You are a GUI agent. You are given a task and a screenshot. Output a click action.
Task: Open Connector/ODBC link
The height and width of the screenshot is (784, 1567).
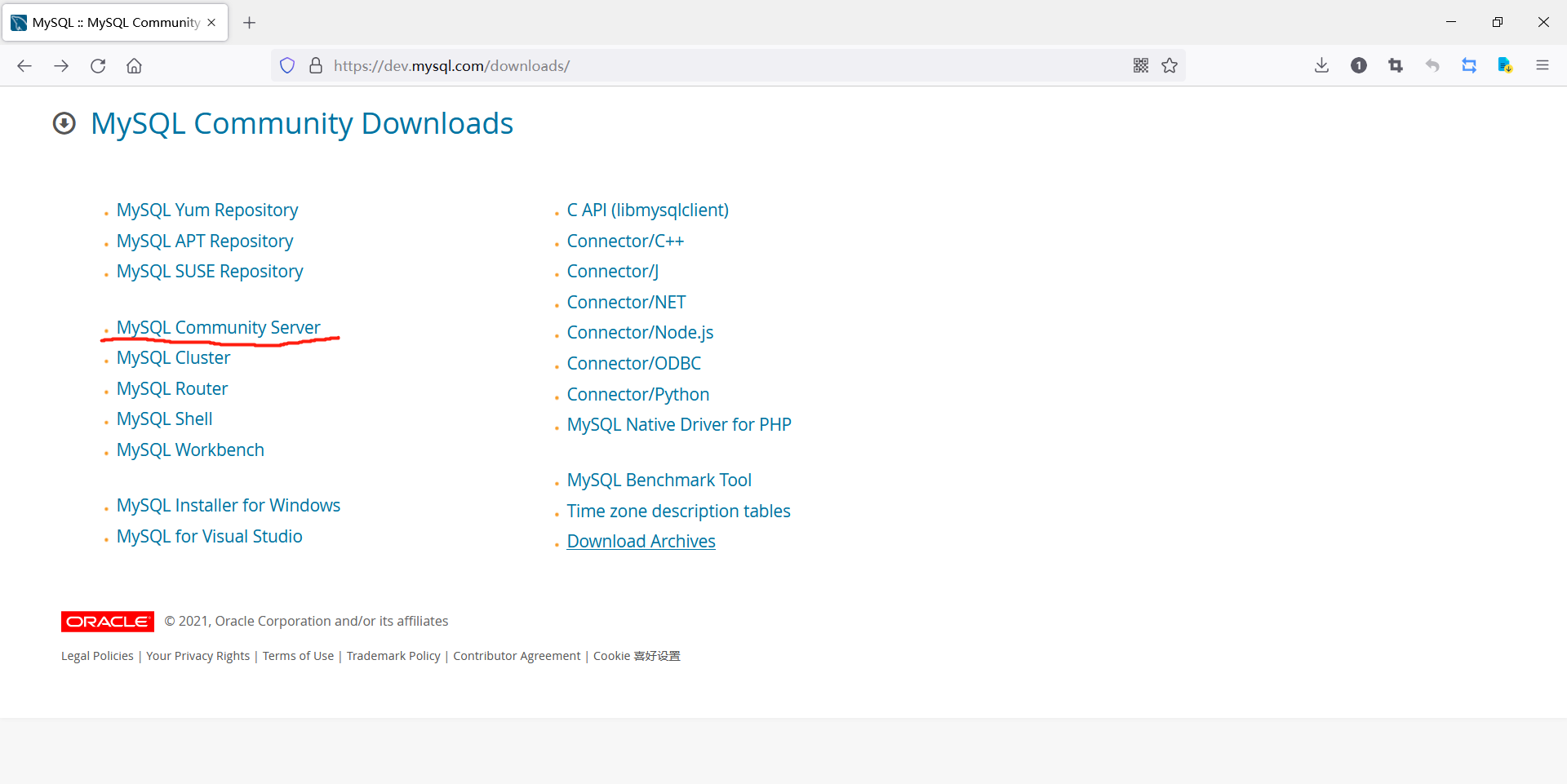pos(634,364)
